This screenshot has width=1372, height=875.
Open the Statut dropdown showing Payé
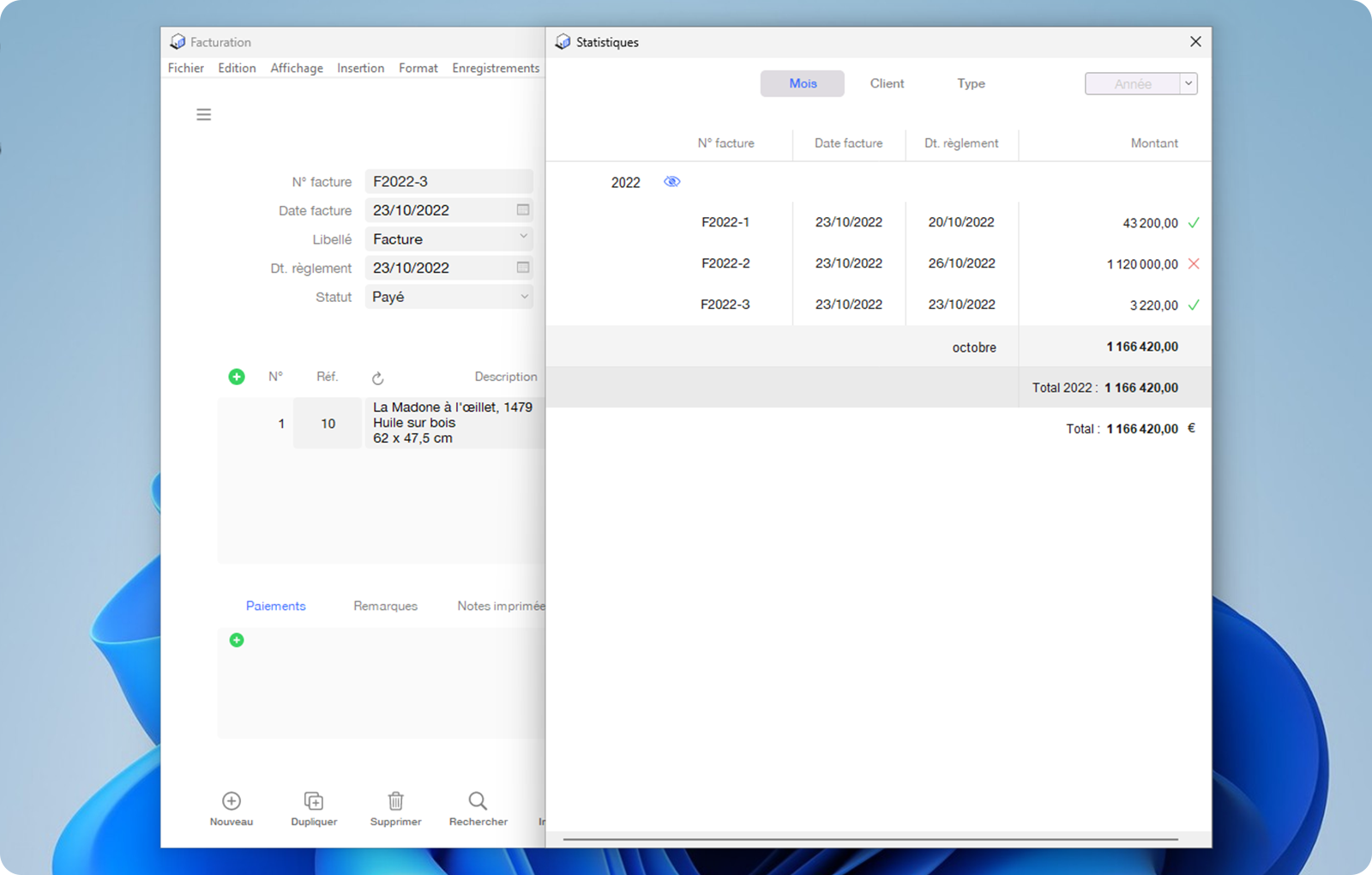[523, 297]
